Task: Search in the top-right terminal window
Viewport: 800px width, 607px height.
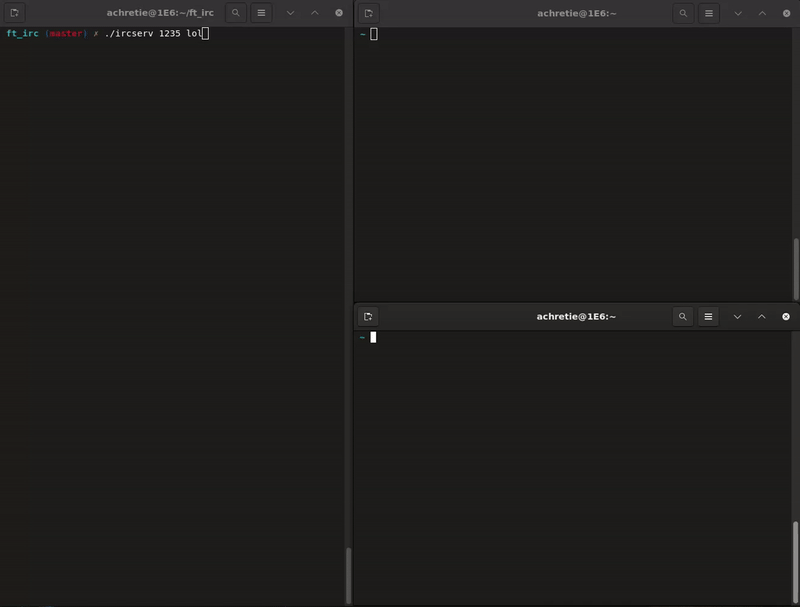Action: pyautogui.click(x=683, y=13)
